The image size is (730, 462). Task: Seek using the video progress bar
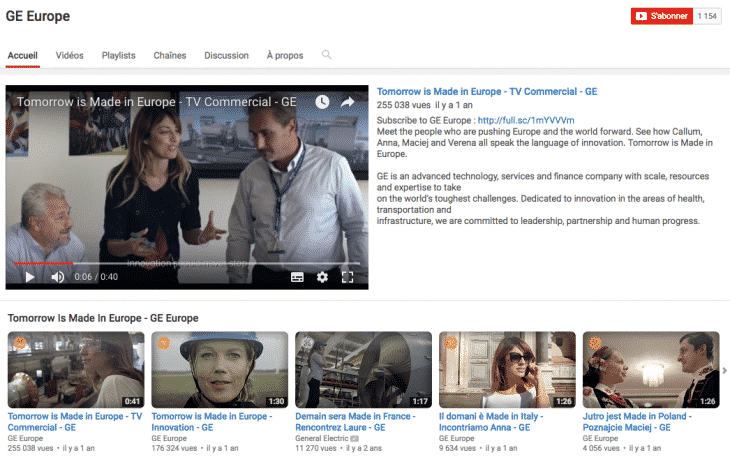pos(187,263)
